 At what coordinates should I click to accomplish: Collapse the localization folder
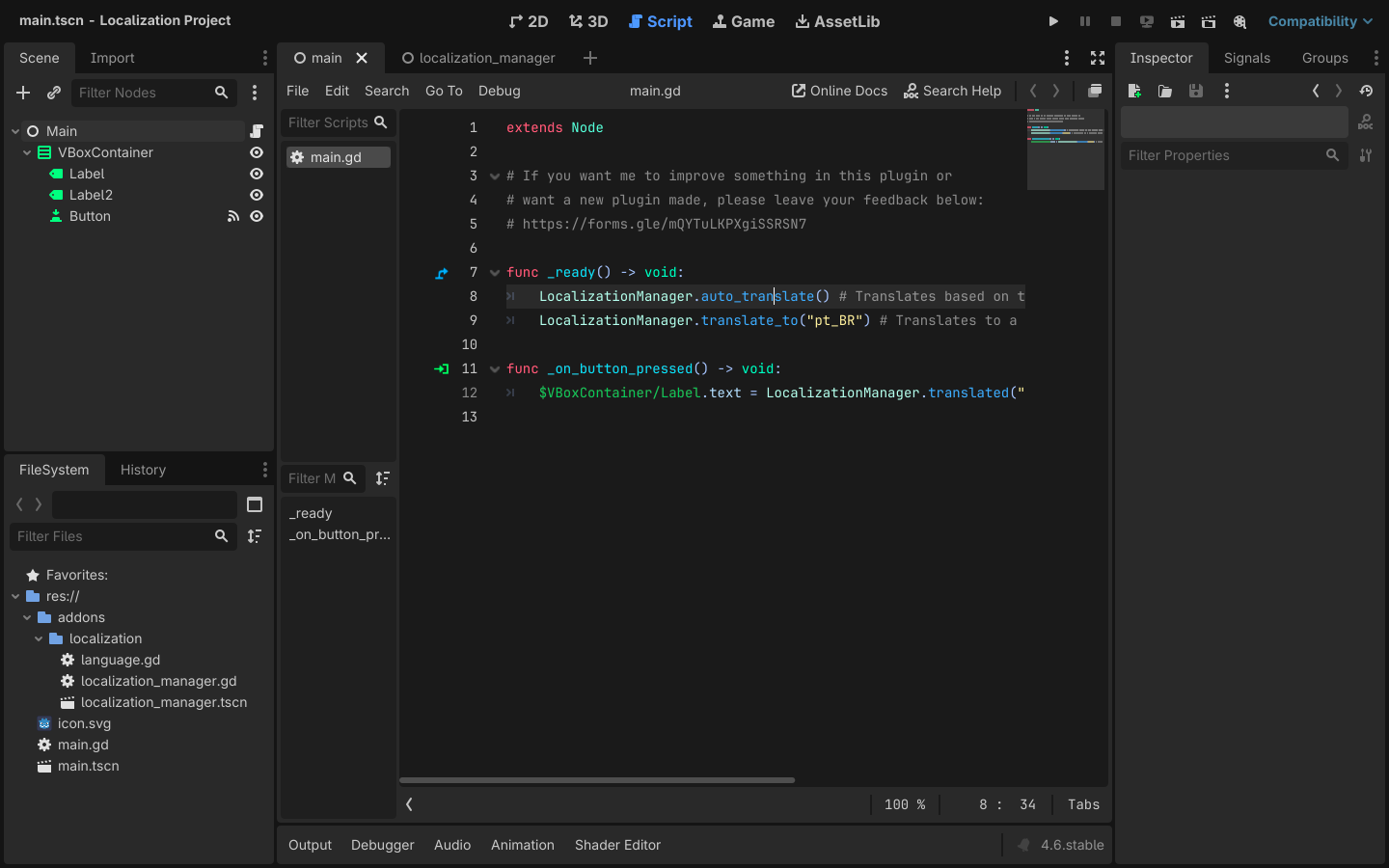point(39,638)
